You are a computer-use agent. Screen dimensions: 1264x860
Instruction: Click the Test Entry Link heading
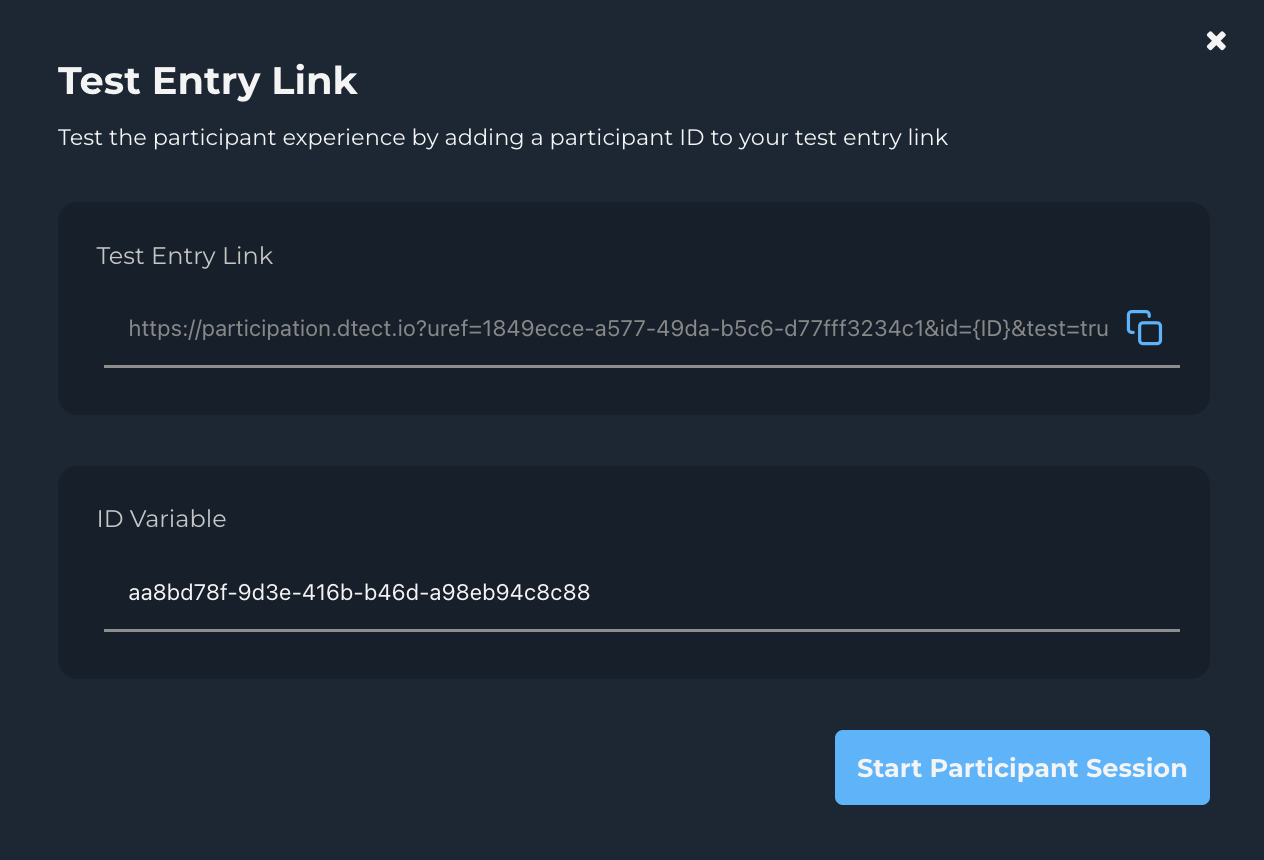184,256
